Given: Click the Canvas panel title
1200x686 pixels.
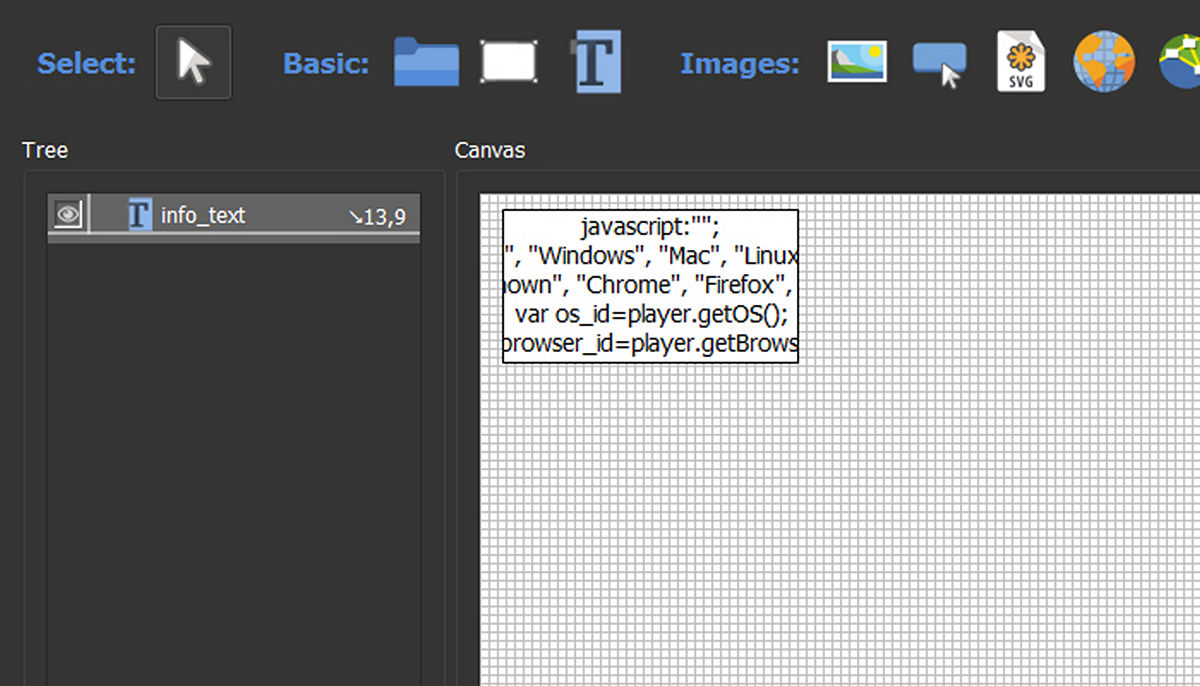Looking at the screenshot, I should click(x=489, y=150).
